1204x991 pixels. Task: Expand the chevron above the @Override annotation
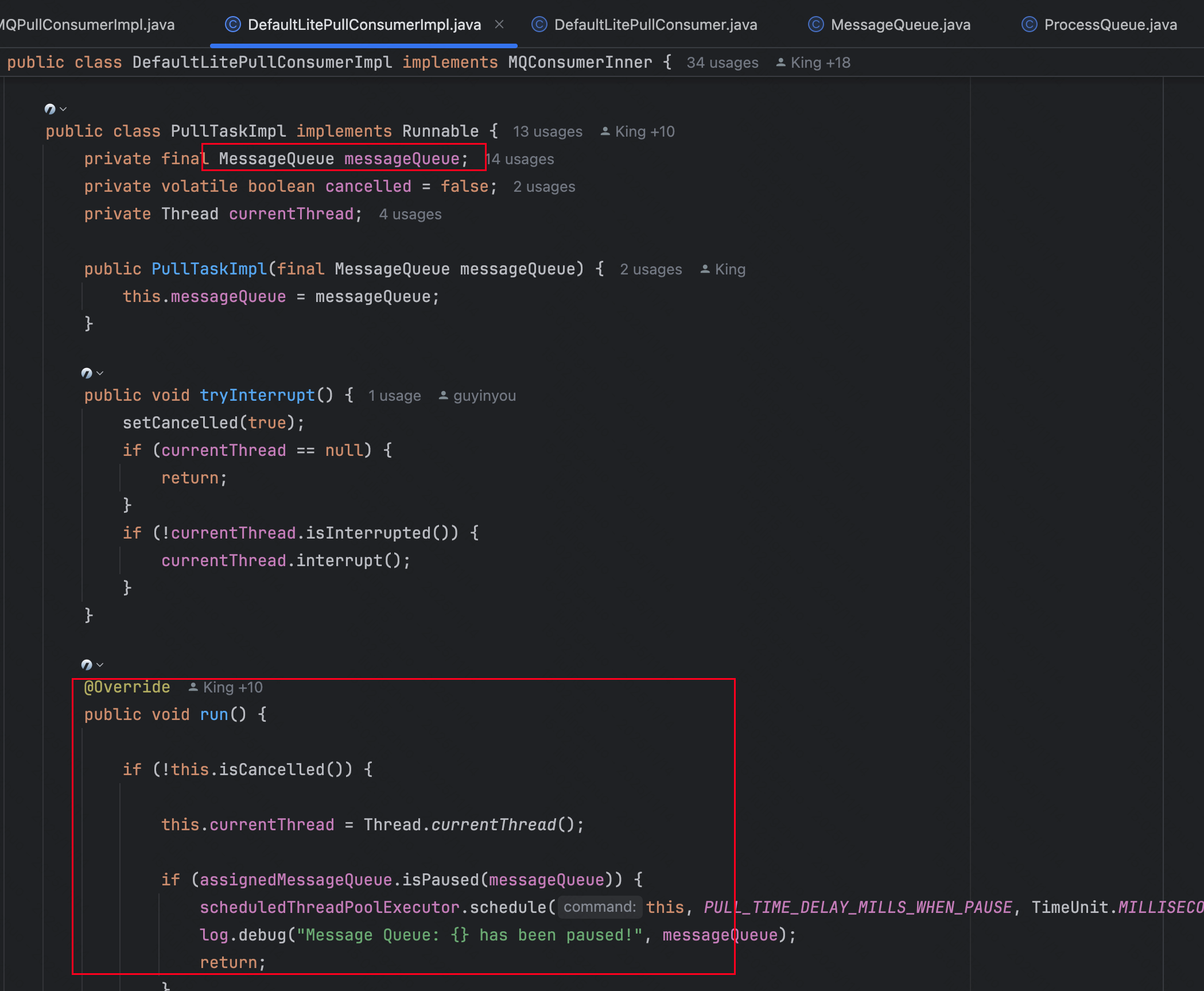tap(100, 665)
